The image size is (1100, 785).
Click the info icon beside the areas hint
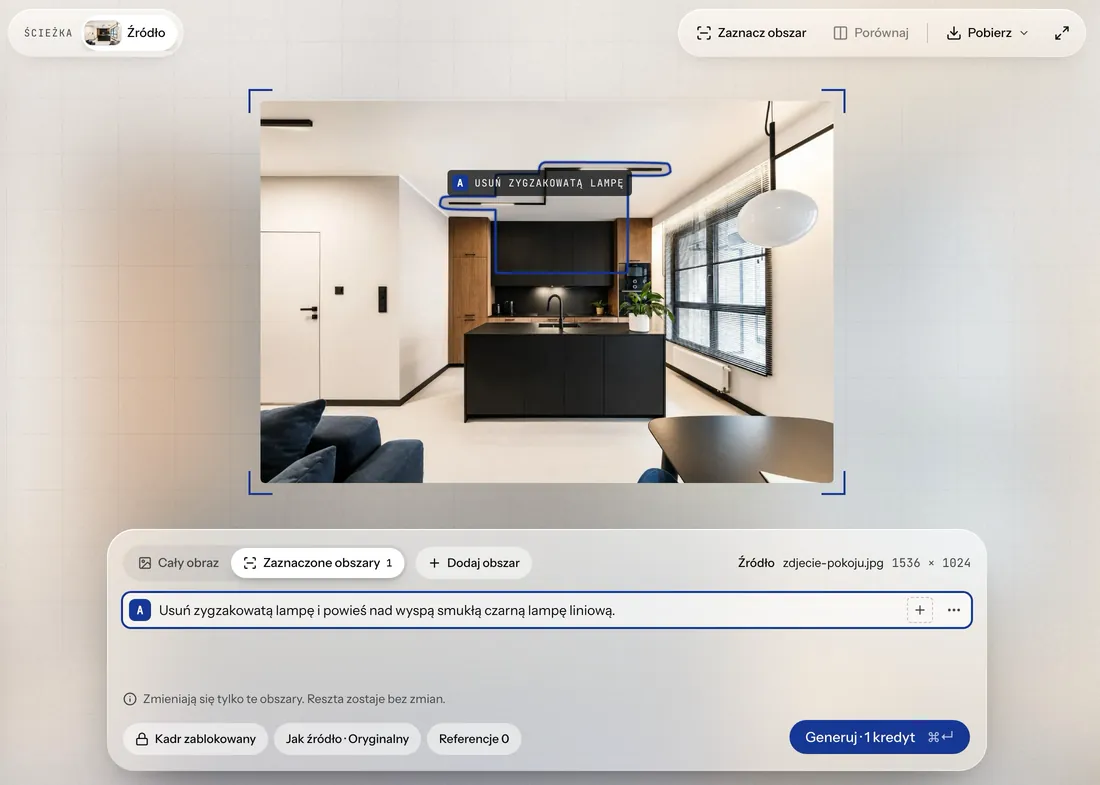click(130, 699)
